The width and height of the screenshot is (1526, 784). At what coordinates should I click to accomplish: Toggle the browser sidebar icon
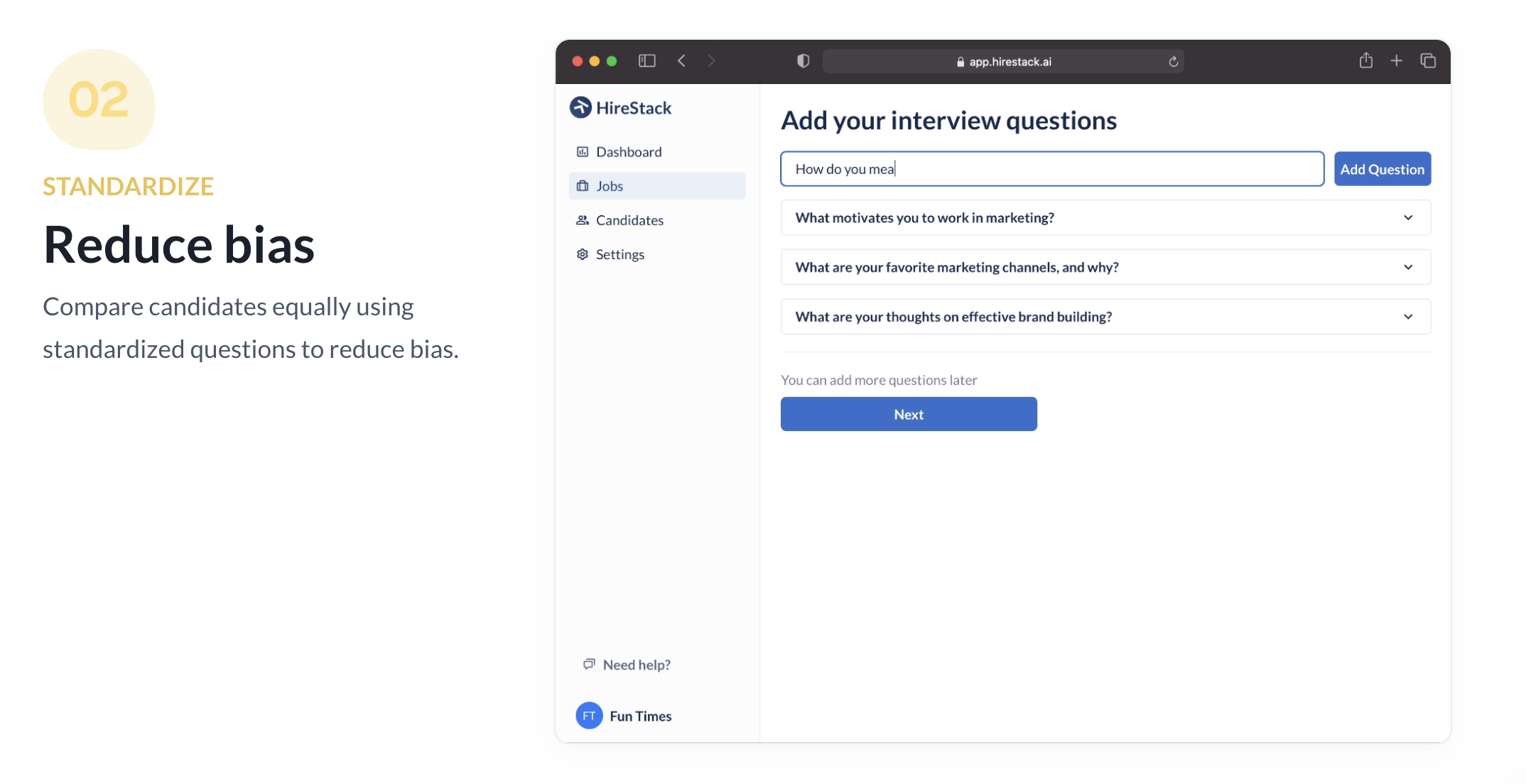click(646, 61)
